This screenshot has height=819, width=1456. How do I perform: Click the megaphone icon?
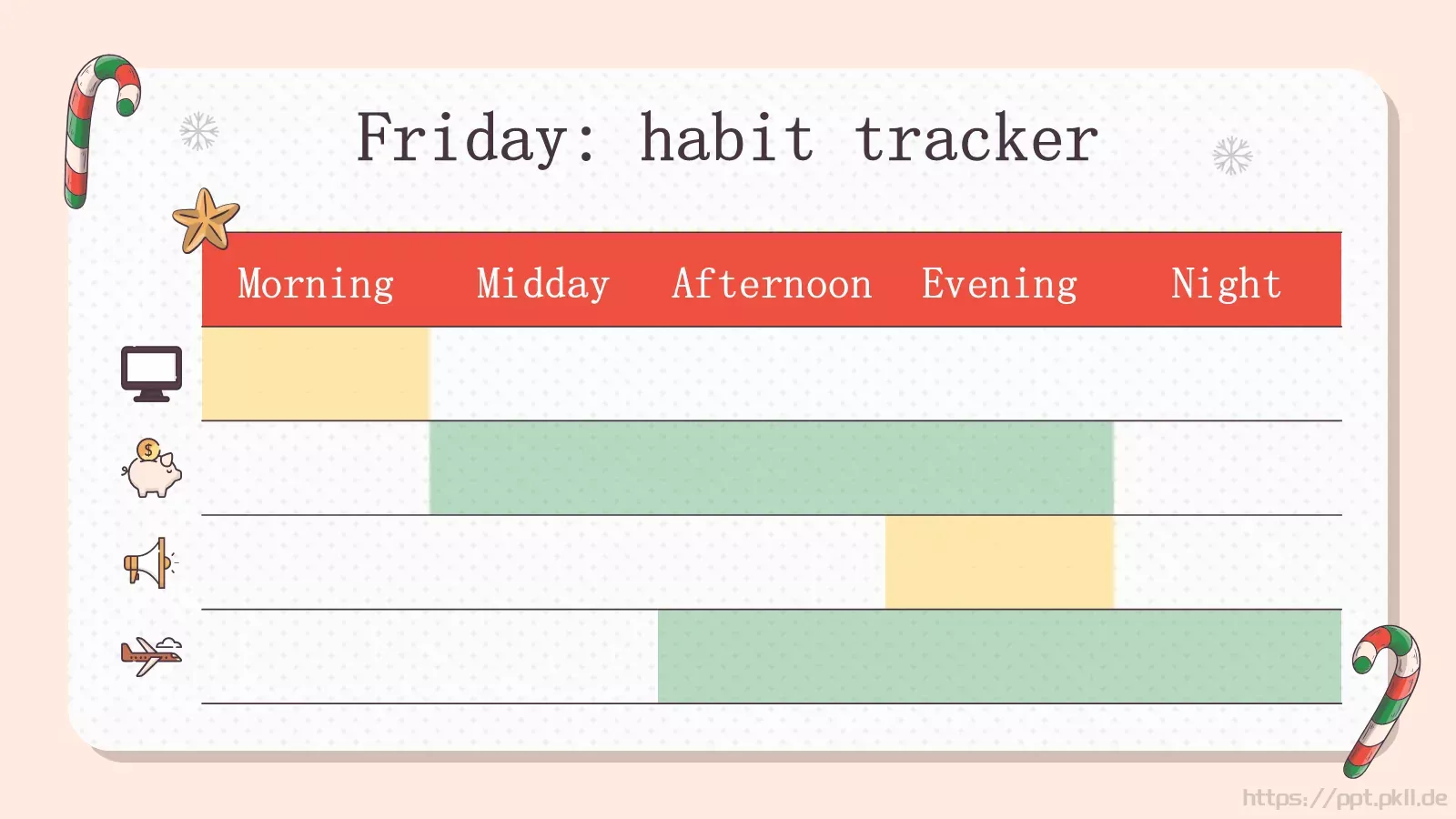pos(150,562)
